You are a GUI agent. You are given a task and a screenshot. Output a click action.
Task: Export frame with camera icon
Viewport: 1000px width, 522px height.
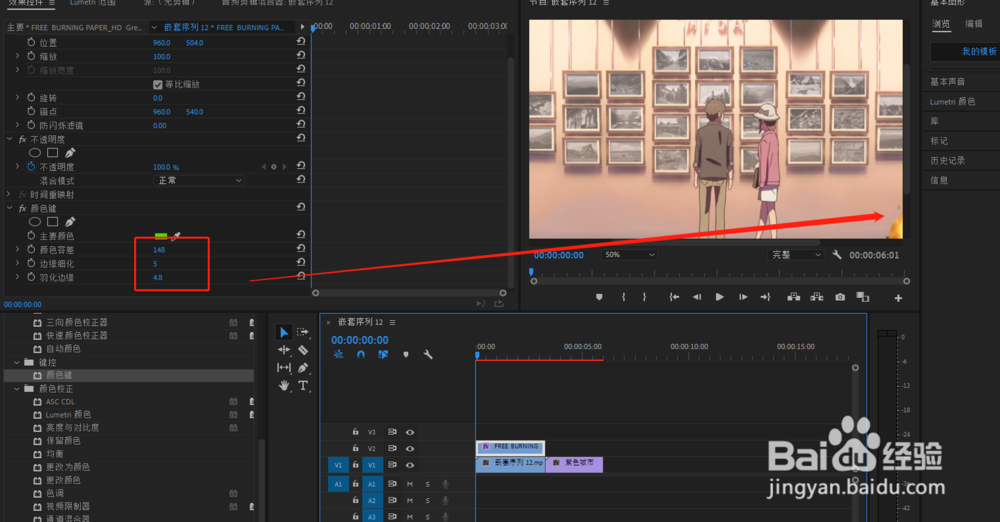[840, 297]
